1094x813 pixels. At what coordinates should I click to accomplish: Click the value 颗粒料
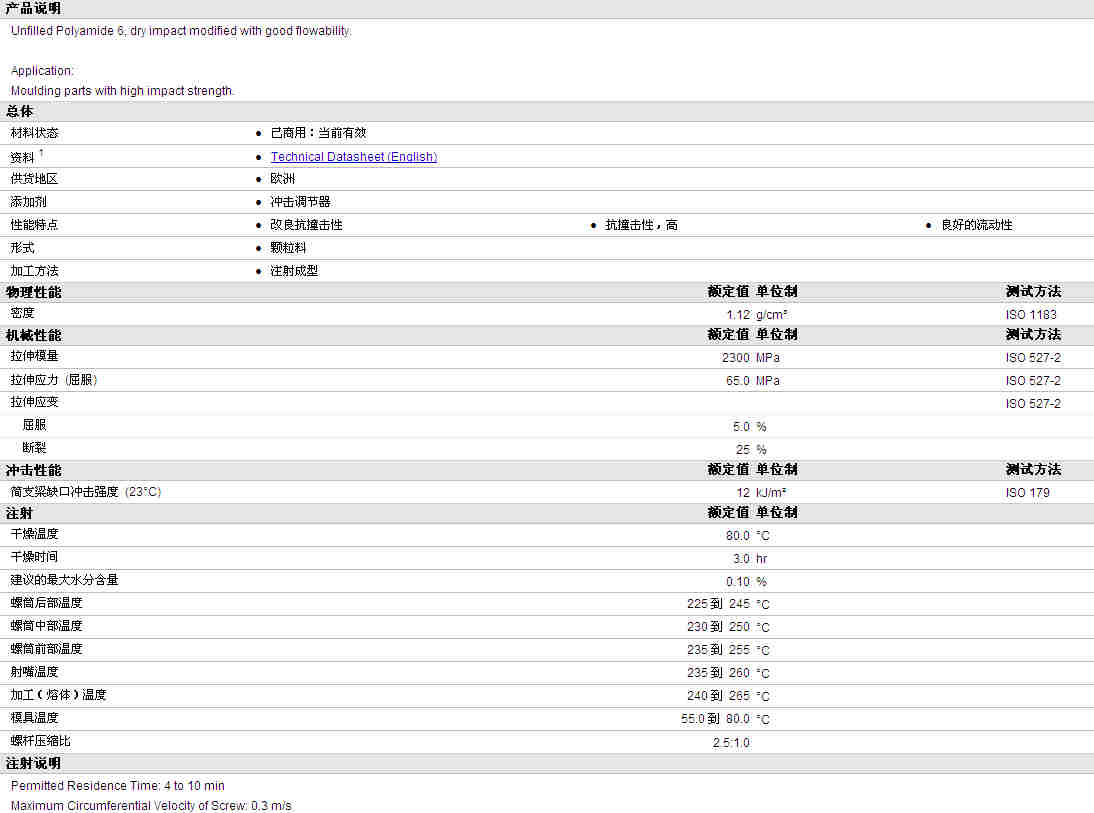[288, 248]
